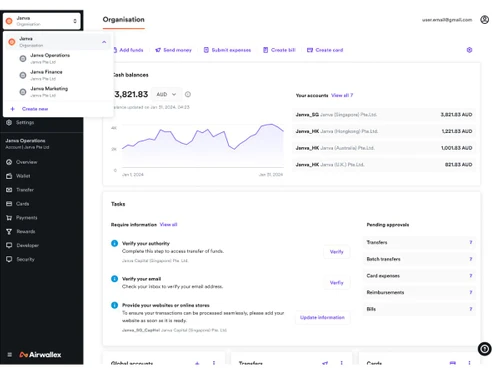Open the dashboard settings gear icon

coord(469,50)
